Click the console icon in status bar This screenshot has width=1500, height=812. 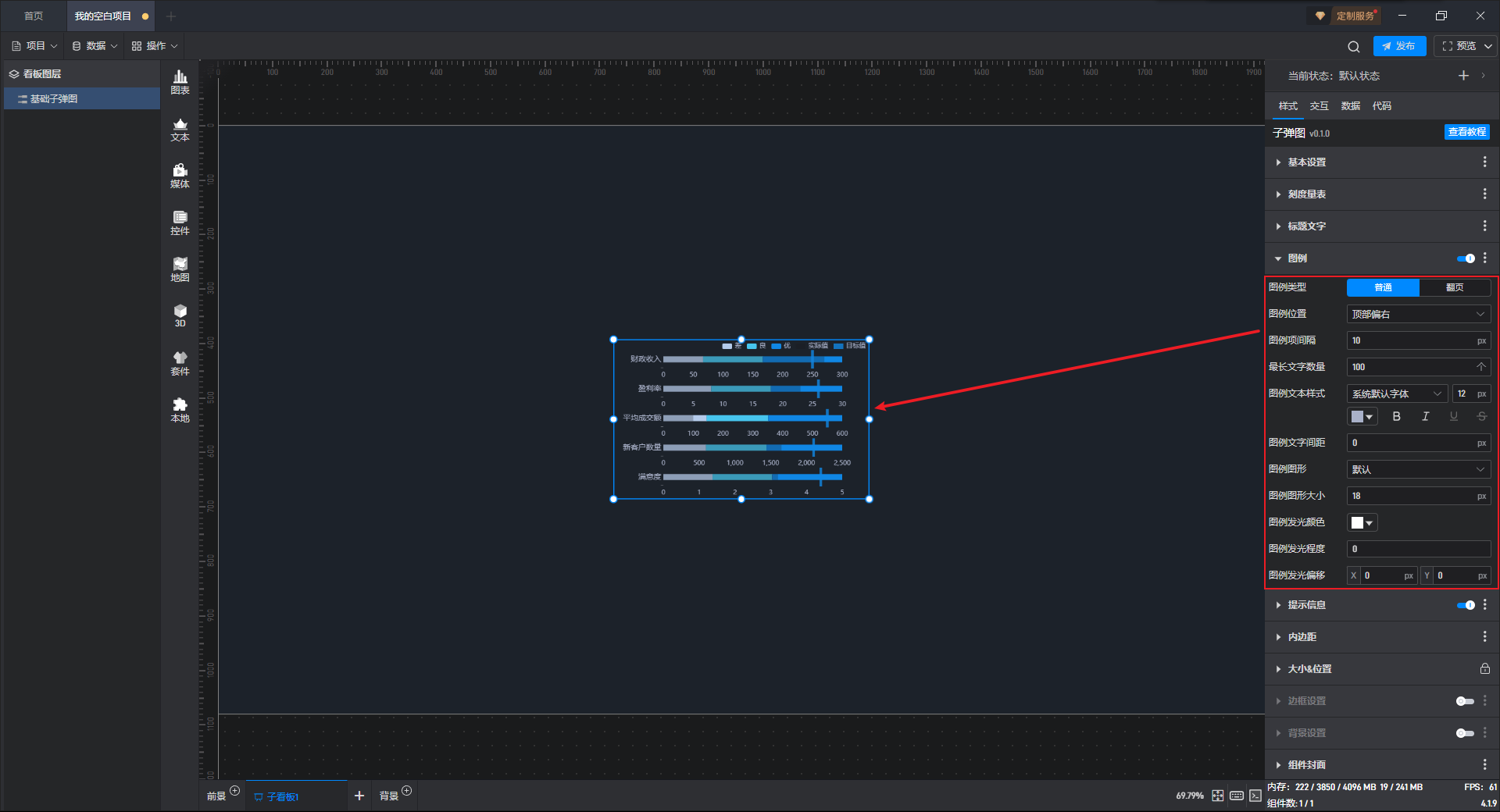(x=1255, y=796)
